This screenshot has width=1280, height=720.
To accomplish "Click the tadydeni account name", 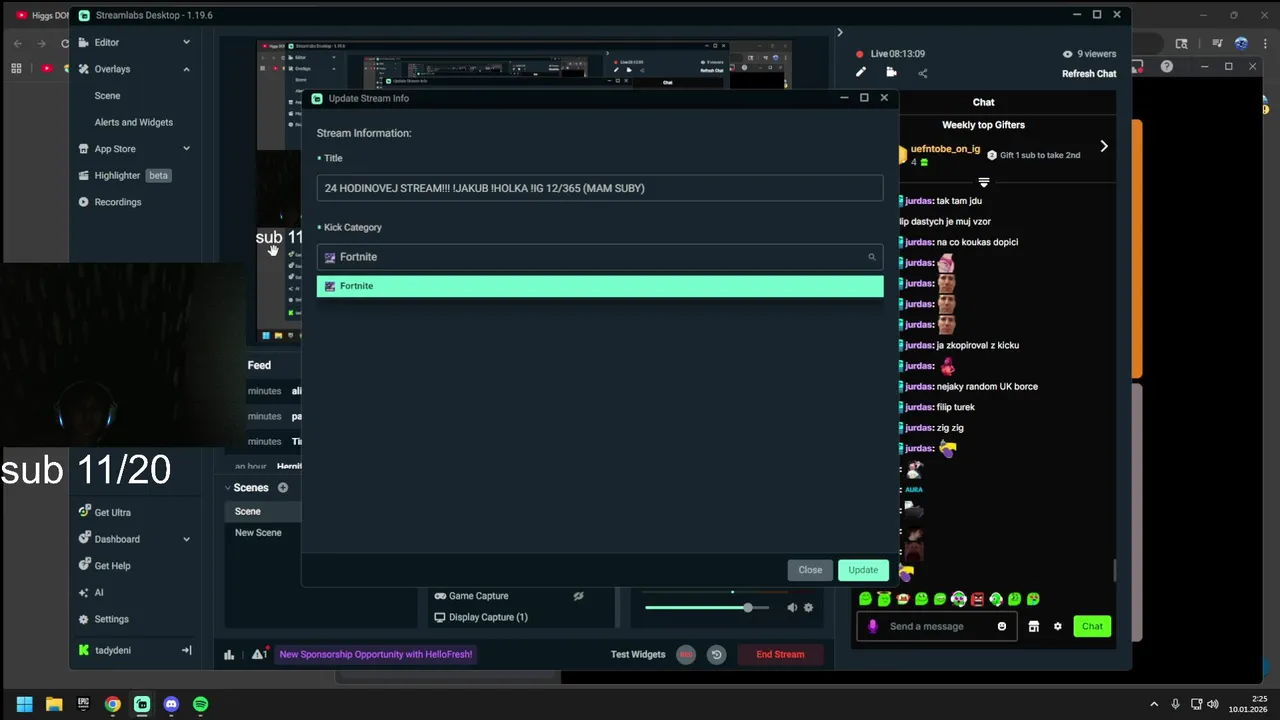I will [113, 650].
